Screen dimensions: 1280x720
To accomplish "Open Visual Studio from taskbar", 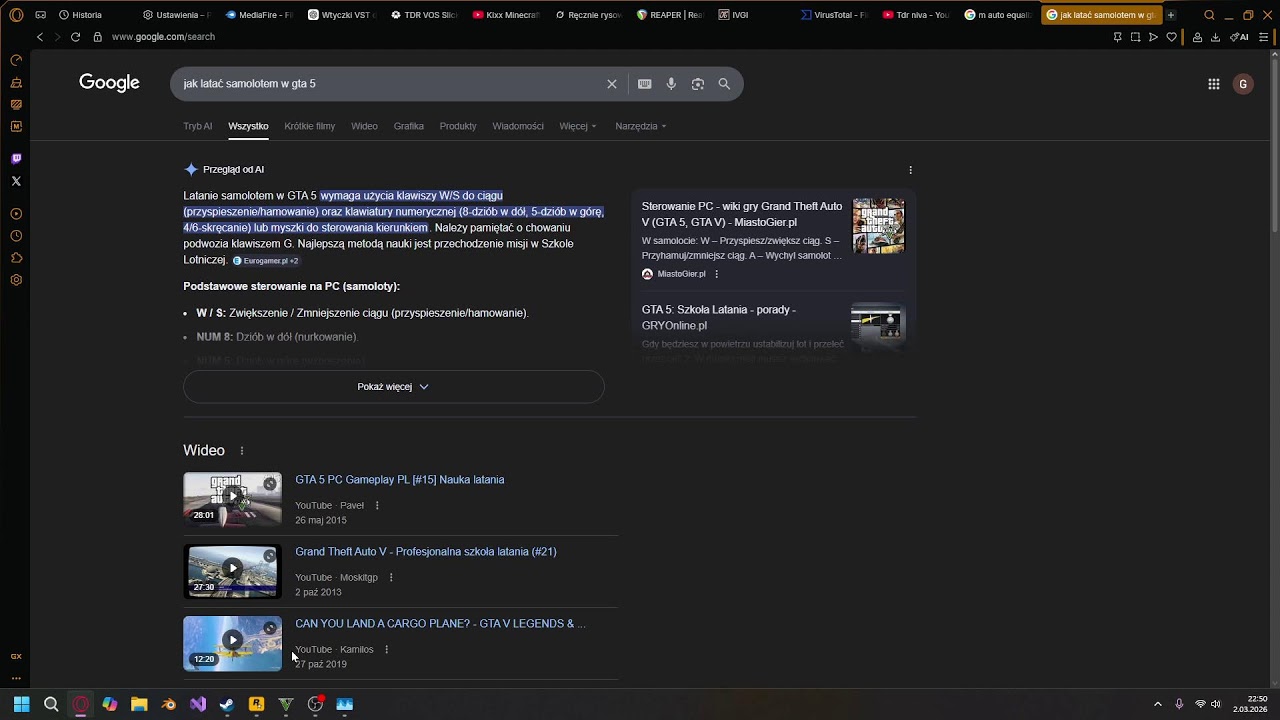I will (198, 704).
